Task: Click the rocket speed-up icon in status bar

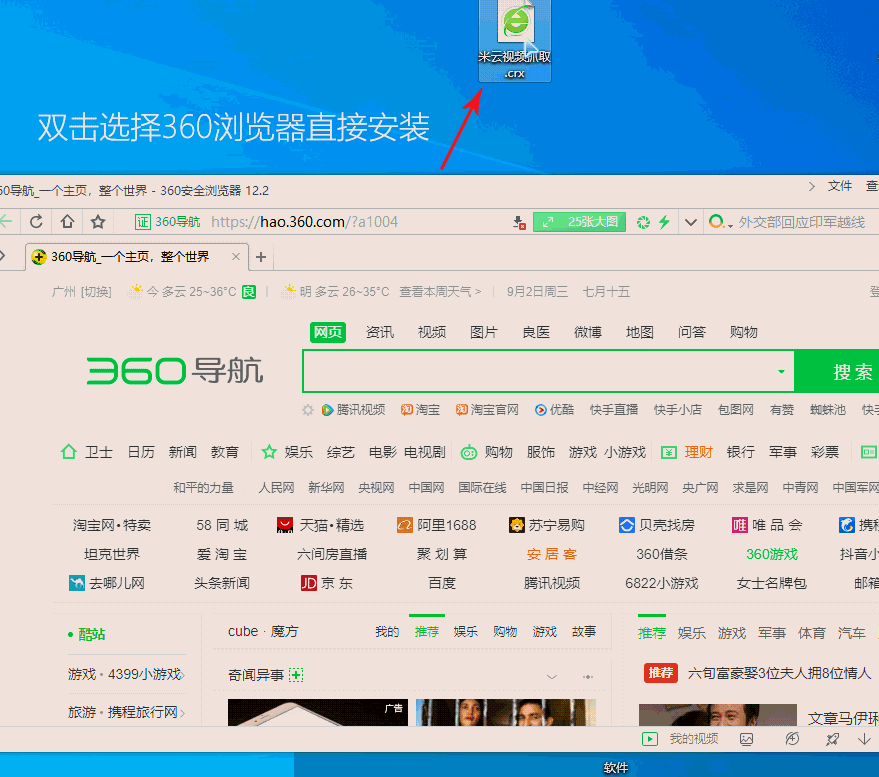Action: (832, 739)
